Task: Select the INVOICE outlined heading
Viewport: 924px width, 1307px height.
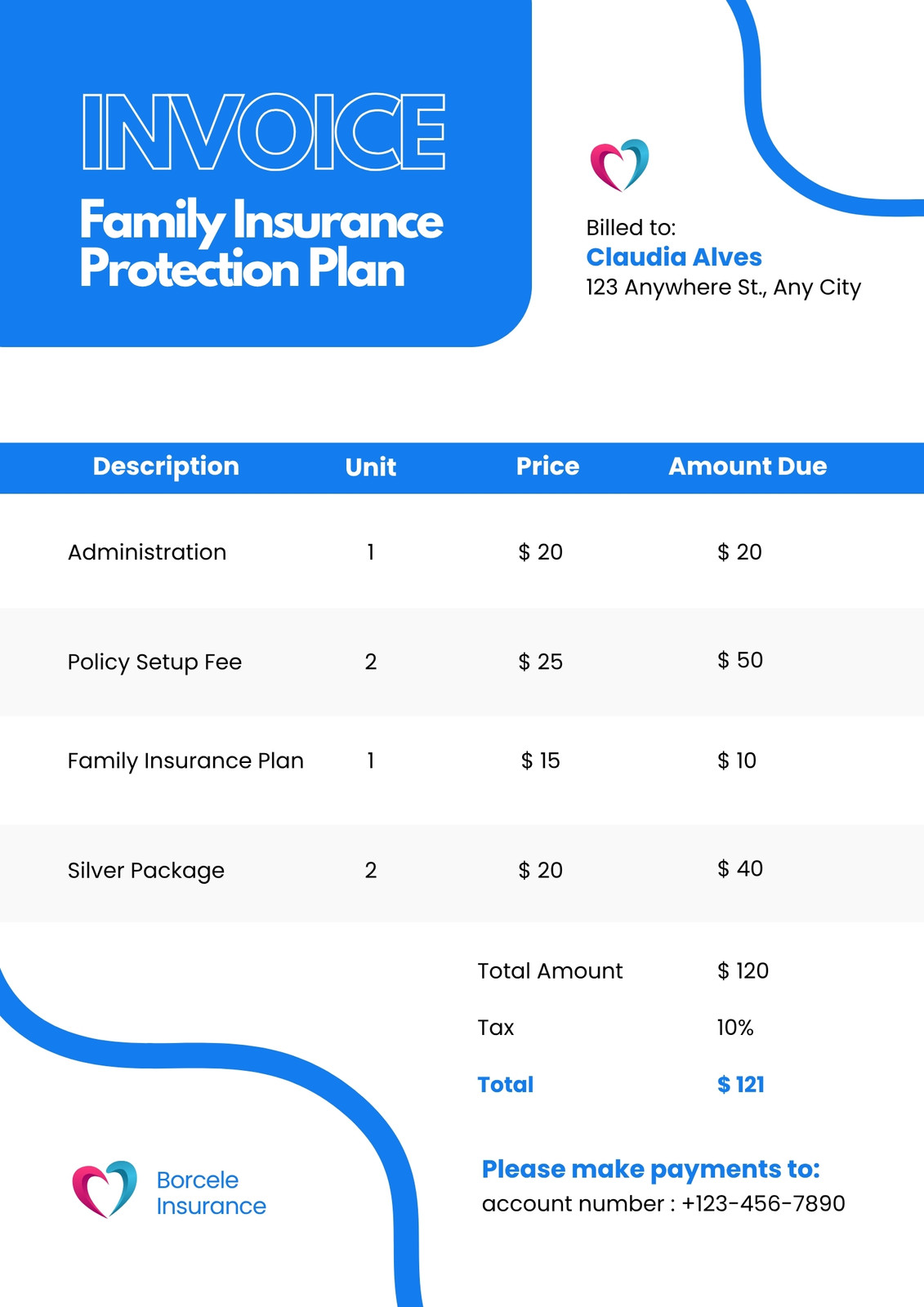Action: [263, 132]
